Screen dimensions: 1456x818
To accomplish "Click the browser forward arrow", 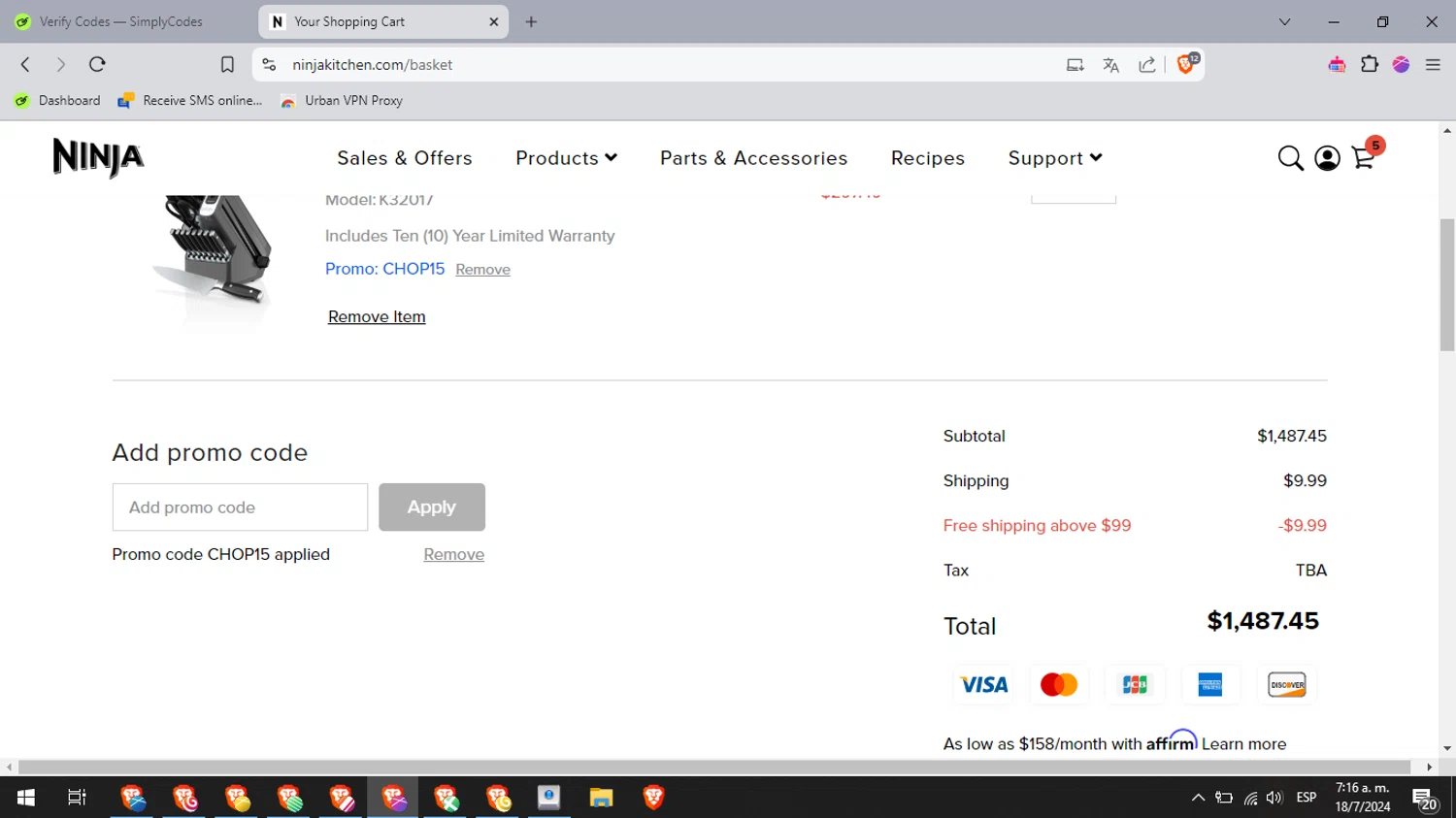I will tap(61, 65).
